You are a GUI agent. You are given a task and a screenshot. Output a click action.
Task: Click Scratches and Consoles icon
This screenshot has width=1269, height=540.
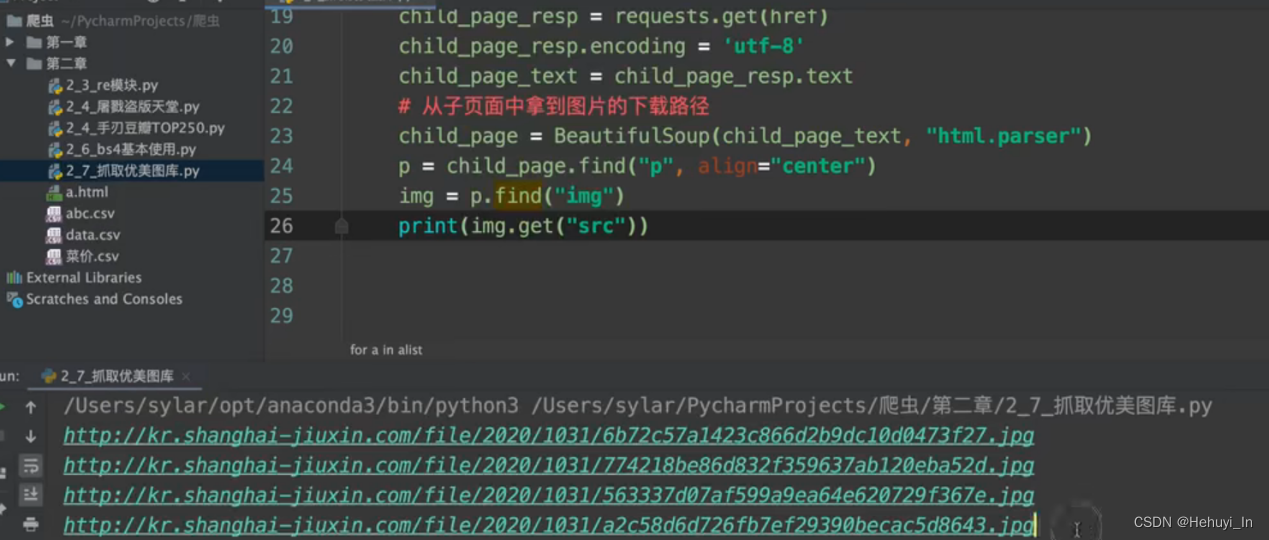coord(14,299)
